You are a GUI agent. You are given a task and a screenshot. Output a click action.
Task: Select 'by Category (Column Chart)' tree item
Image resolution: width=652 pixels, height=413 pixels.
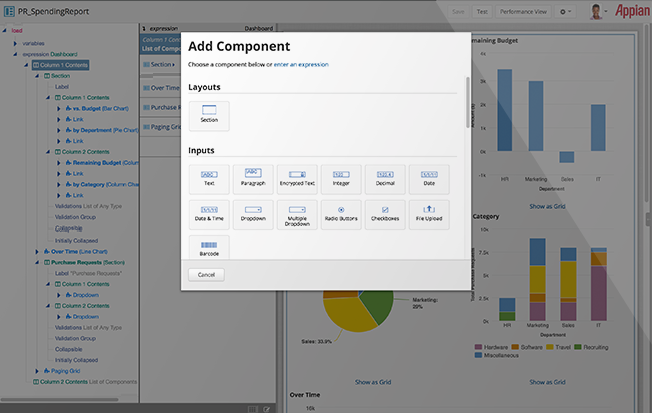click(102, 184)
